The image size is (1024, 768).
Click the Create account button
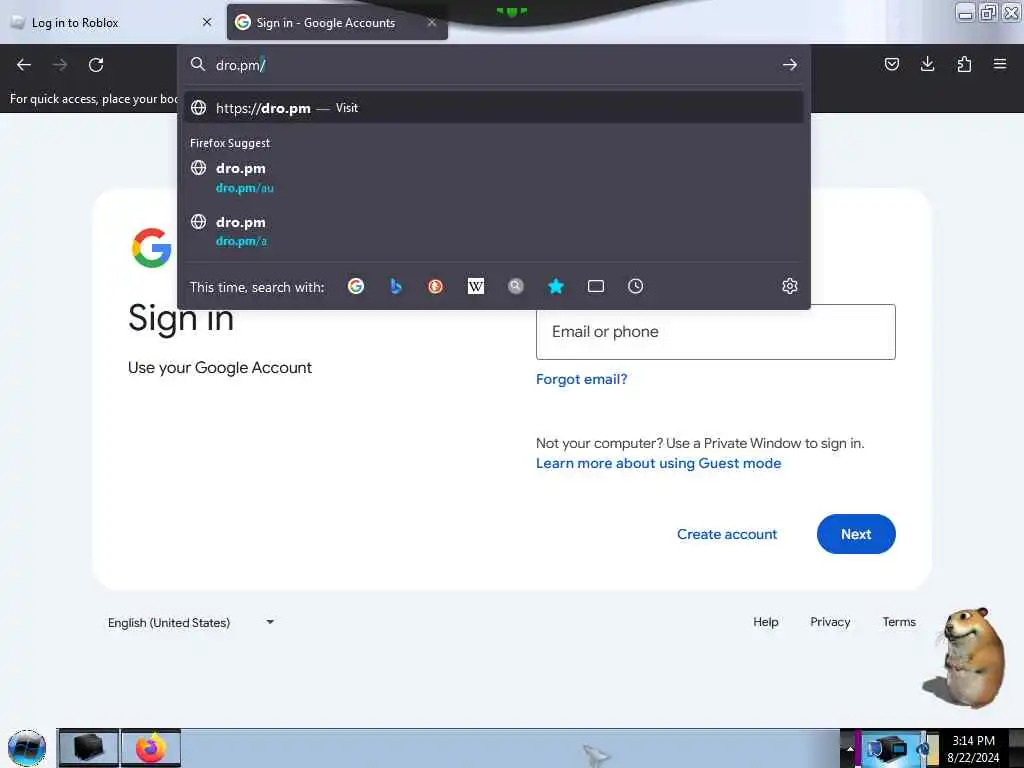pos(727,534)
